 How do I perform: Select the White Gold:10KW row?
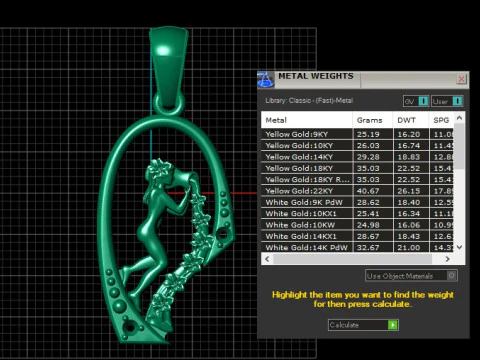tap(357, 225)
